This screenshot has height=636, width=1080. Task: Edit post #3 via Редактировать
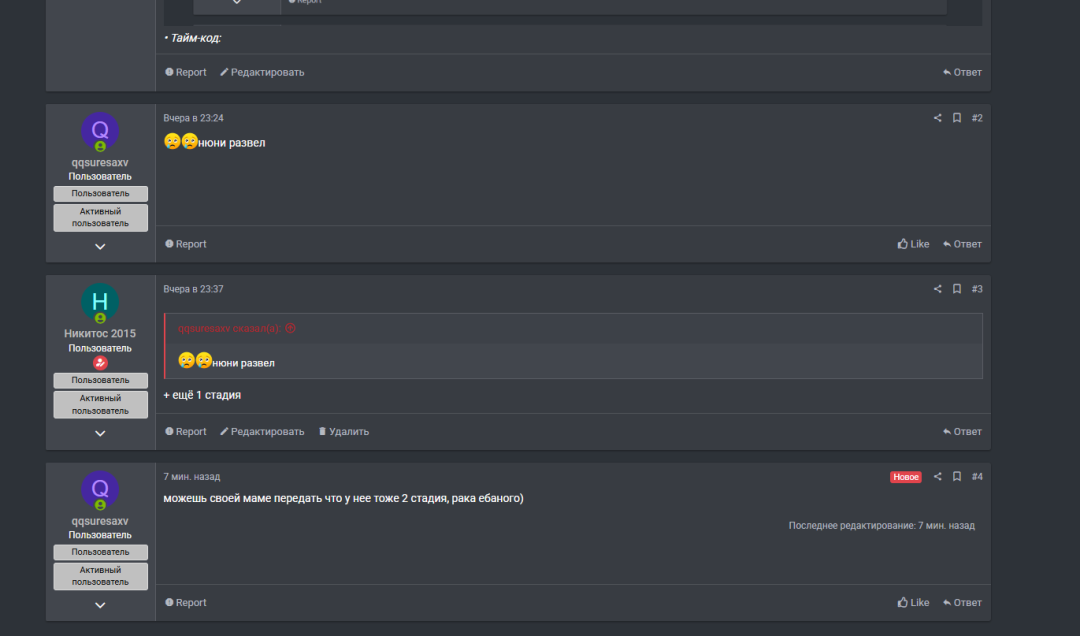[262, 432]
